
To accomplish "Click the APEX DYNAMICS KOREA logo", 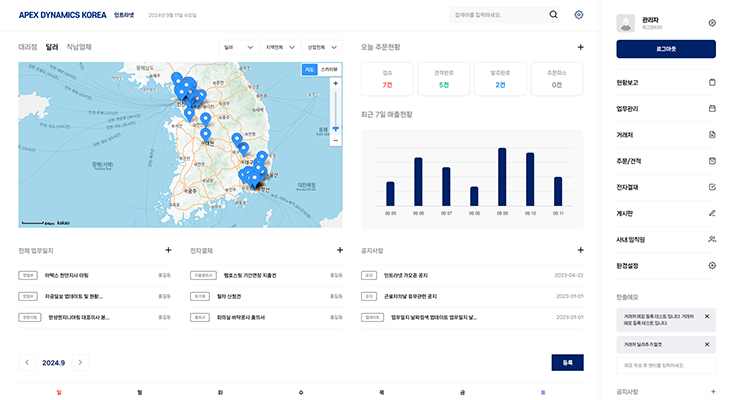I will tap(62, 15).
